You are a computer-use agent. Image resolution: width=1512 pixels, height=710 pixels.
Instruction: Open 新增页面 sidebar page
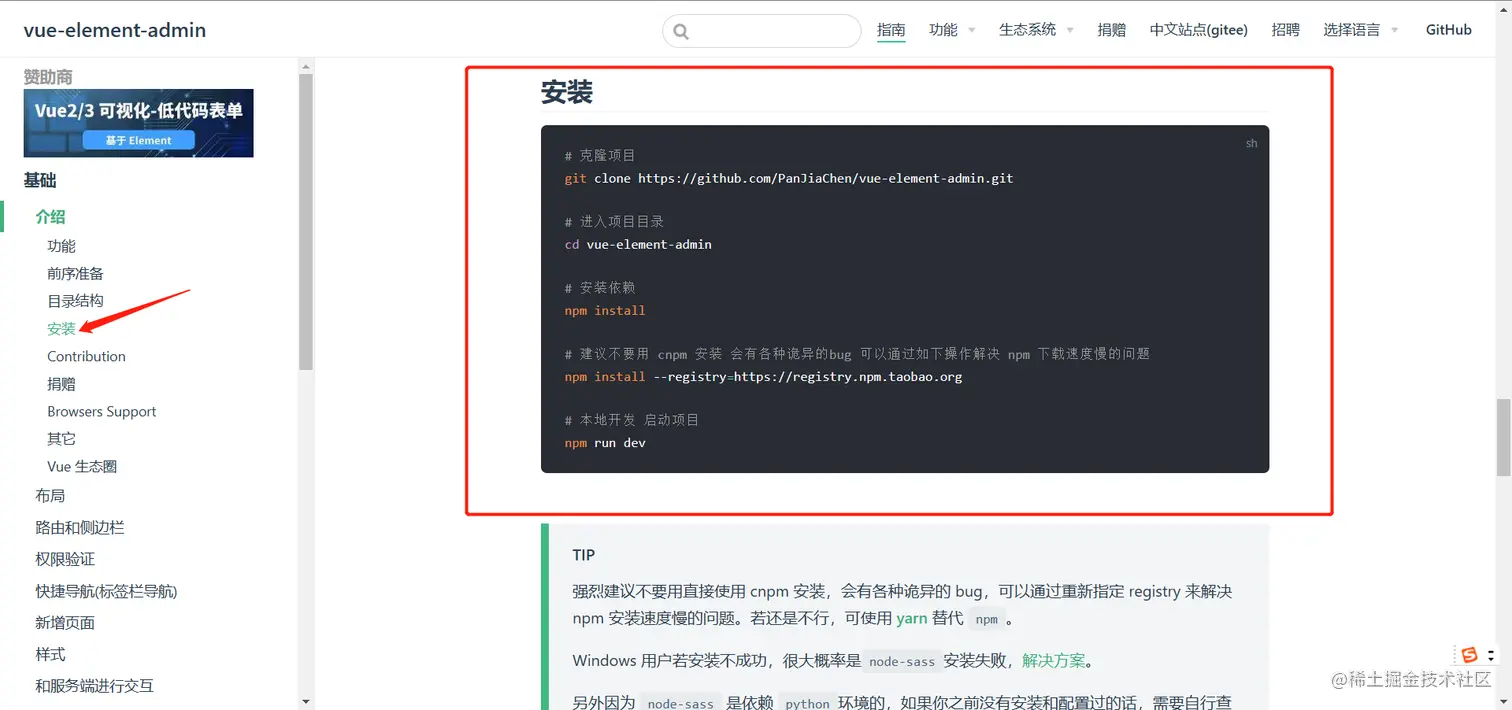pos(65,623)
